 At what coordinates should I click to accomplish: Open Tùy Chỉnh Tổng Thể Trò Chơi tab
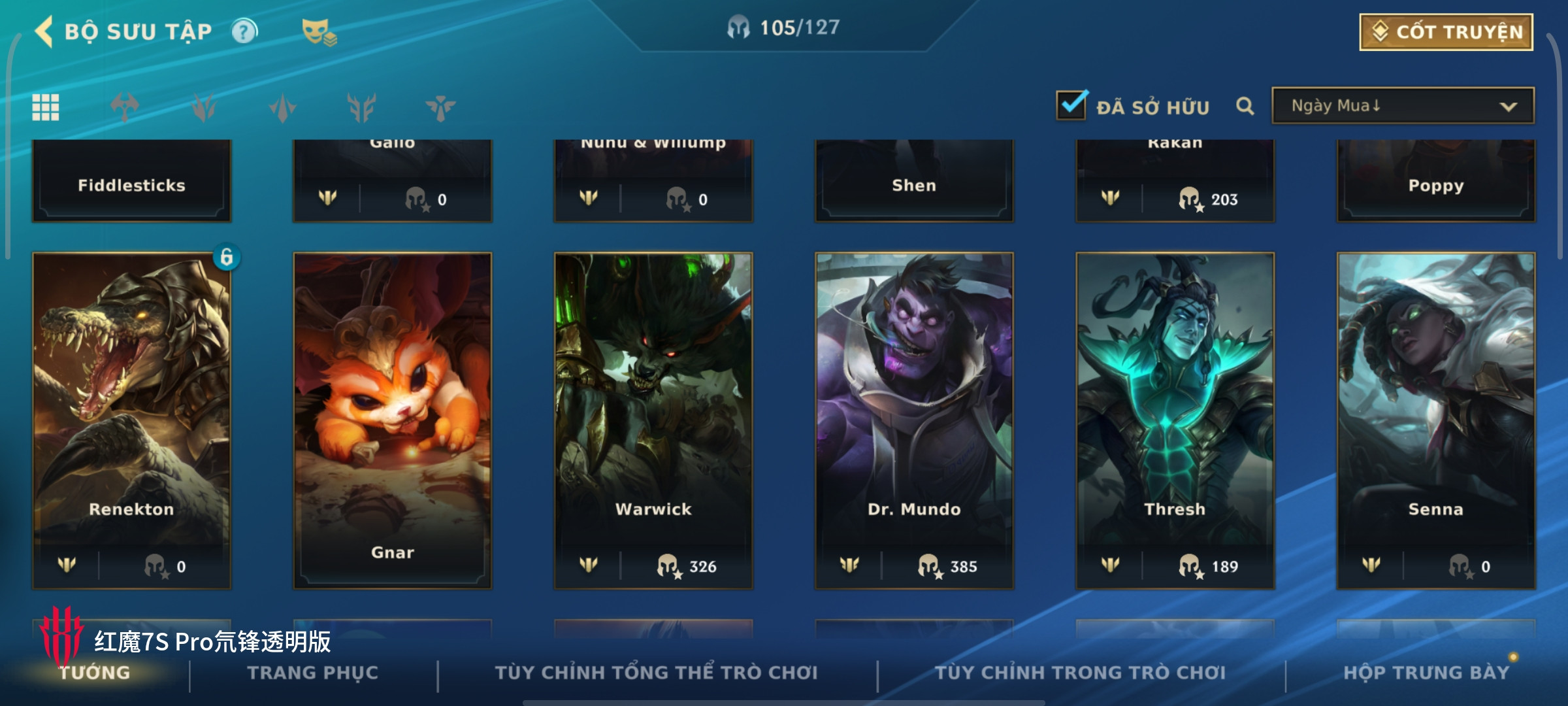[657, 673]
